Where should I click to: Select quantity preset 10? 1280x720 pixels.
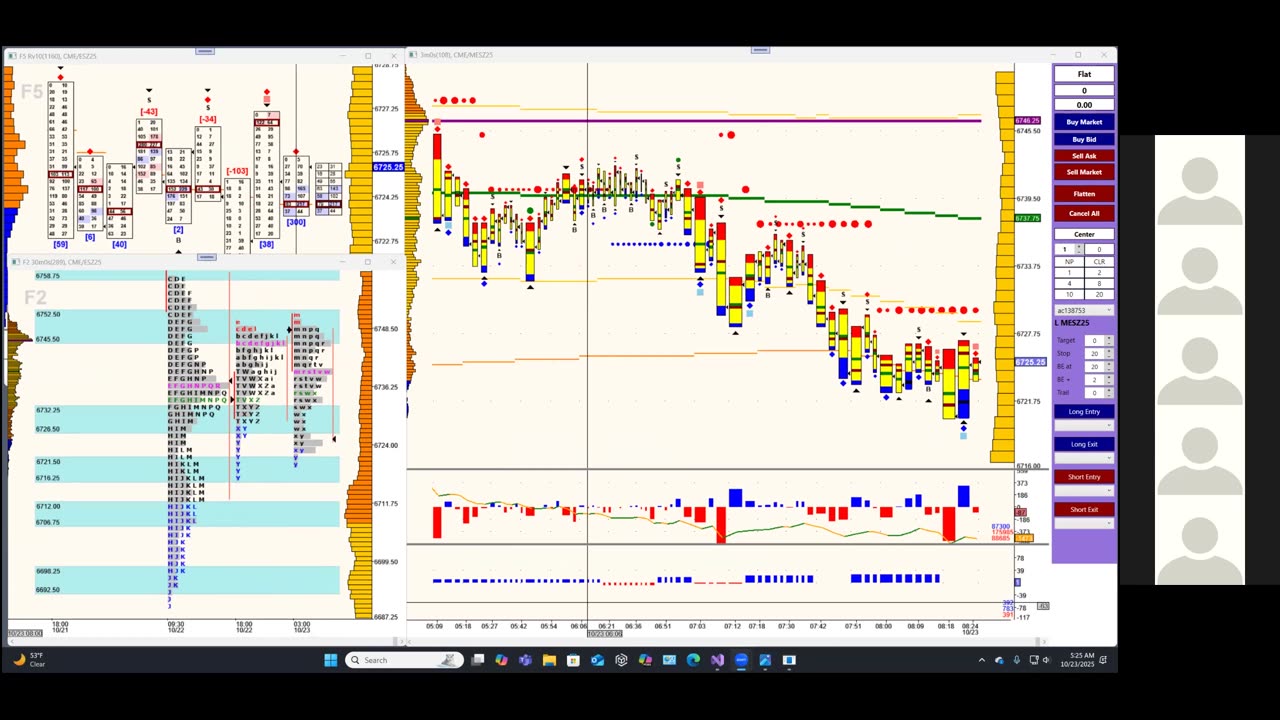(x=1069, y=295)
